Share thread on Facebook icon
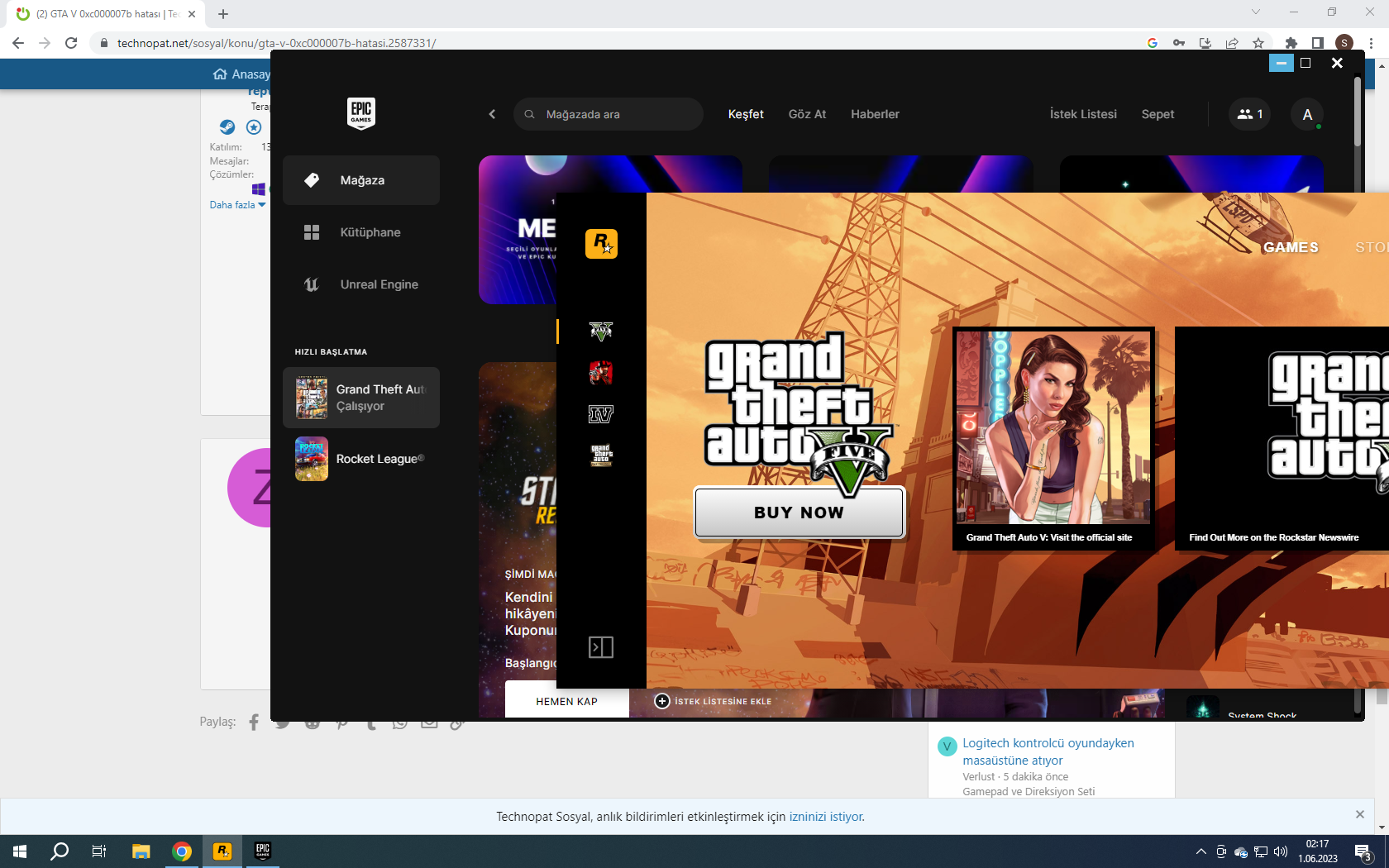This screenshot has width=1389, height=868. [x=254, y=723]
